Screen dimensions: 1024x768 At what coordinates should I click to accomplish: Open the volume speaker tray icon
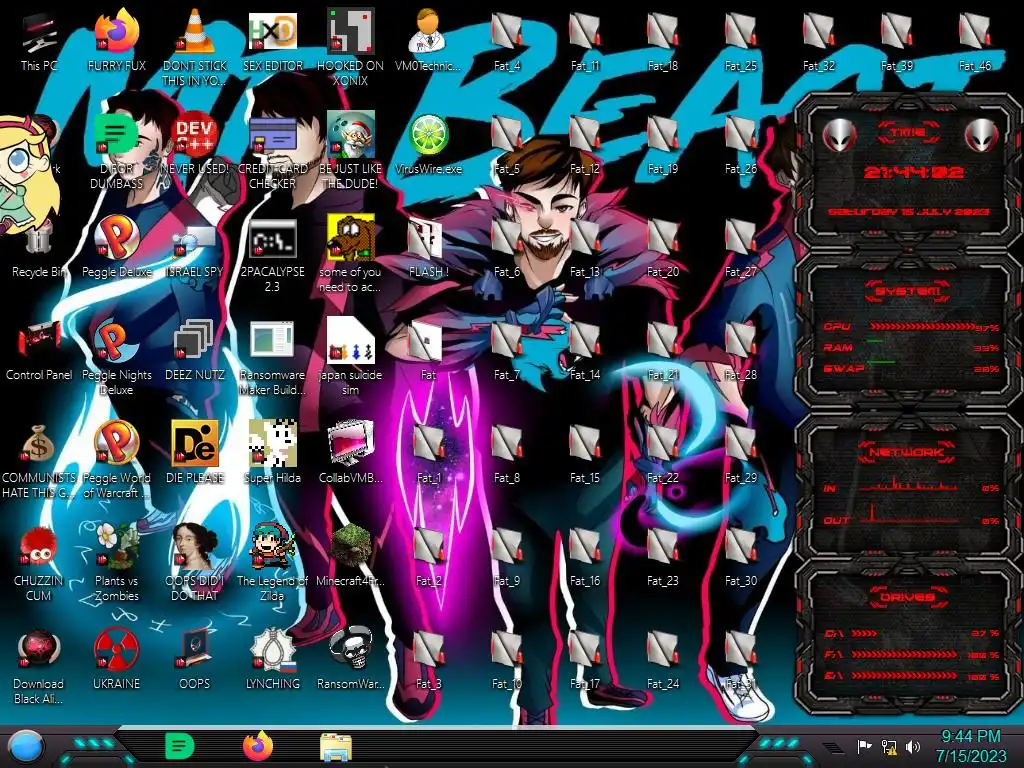click(913, 746)
